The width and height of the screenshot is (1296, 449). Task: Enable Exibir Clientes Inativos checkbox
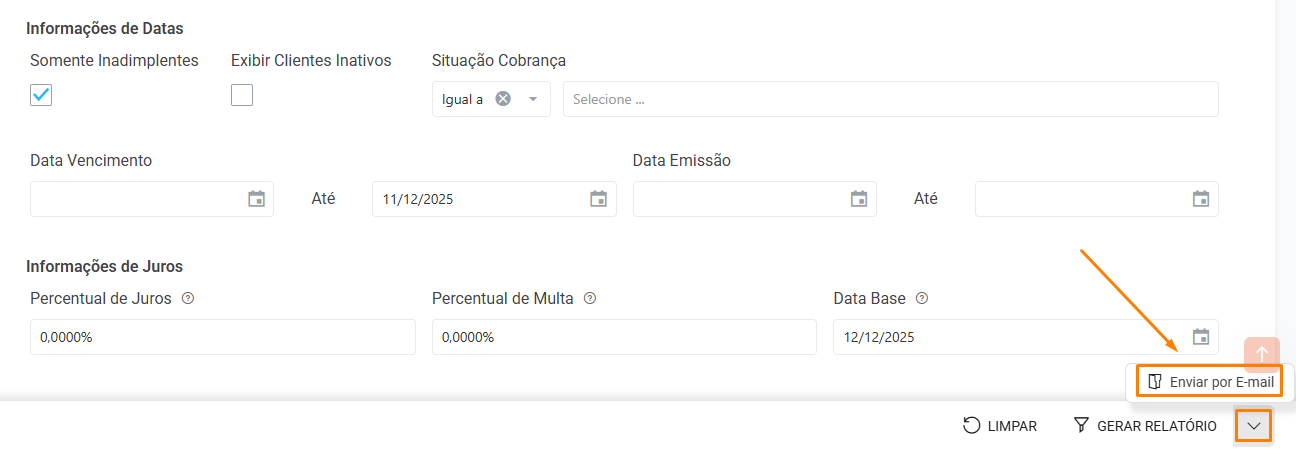(x=242, y=95)
